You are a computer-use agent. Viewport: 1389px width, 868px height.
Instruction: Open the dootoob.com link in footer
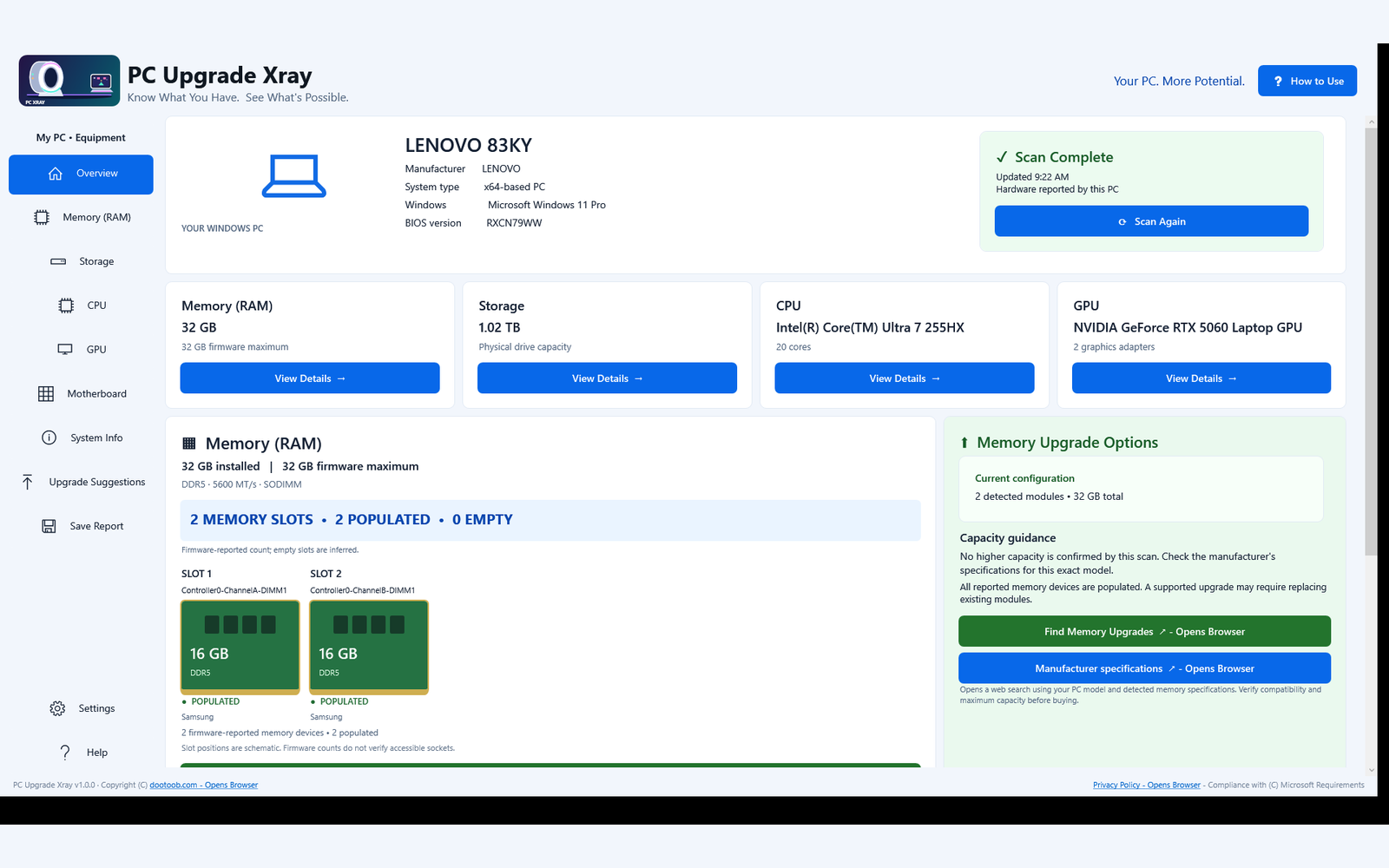pos(204,786)
